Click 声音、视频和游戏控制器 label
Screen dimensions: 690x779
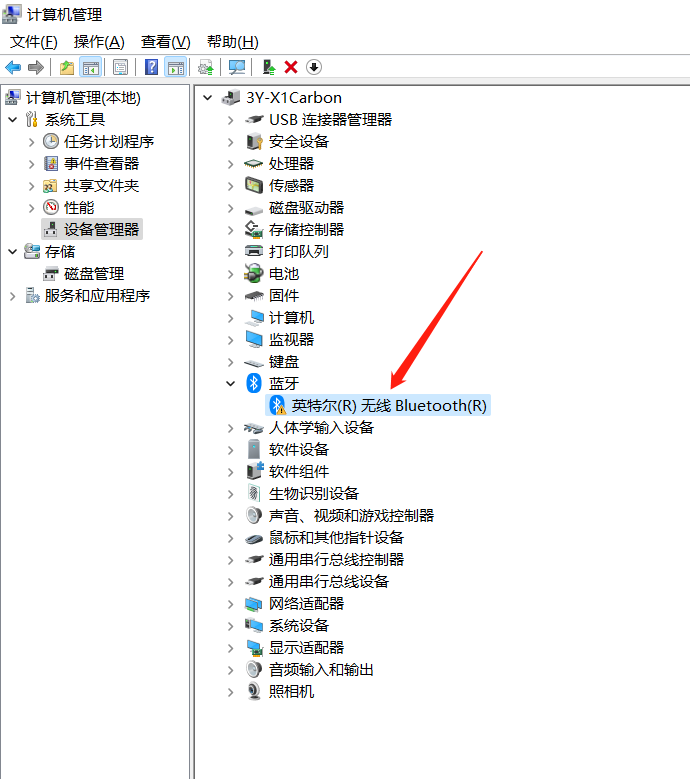(351, 516)
